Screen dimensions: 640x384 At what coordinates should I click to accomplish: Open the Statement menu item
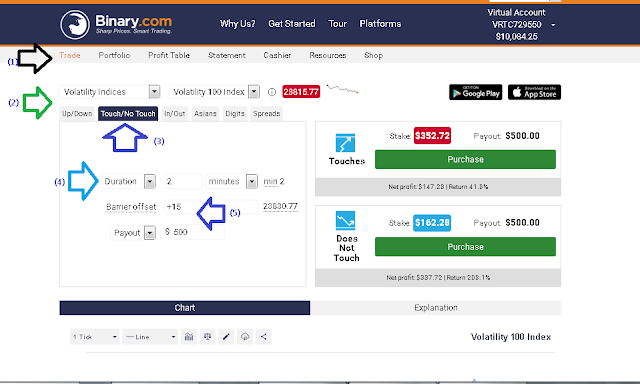coord(227,55)
